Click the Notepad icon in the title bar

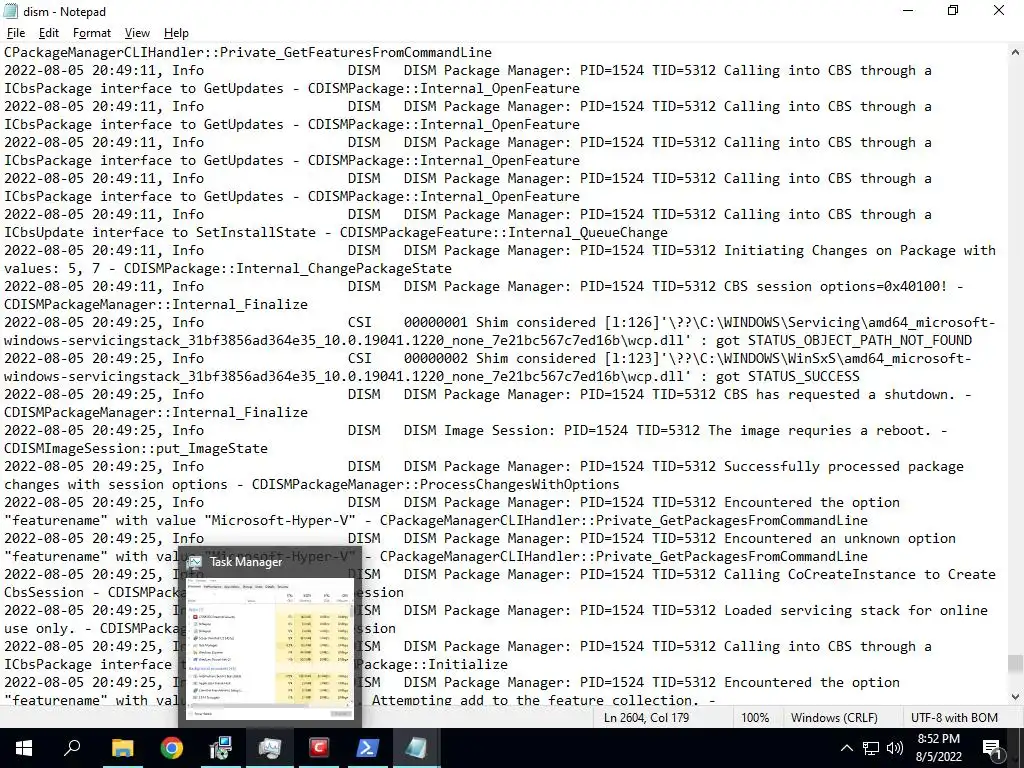coord(10,11)
